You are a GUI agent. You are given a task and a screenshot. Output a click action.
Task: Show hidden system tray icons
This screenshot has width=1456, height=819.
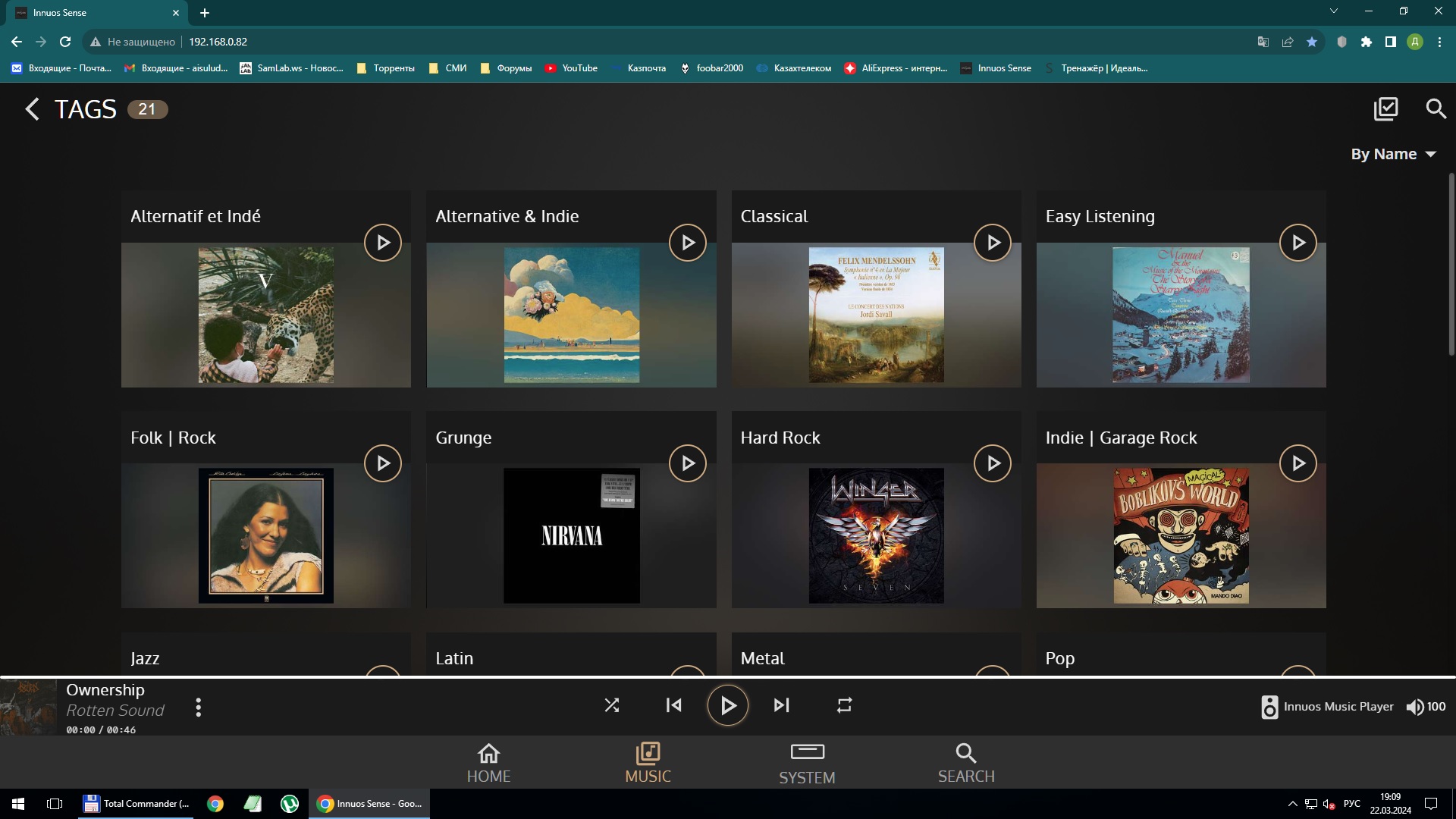(x=1292, y=804)
